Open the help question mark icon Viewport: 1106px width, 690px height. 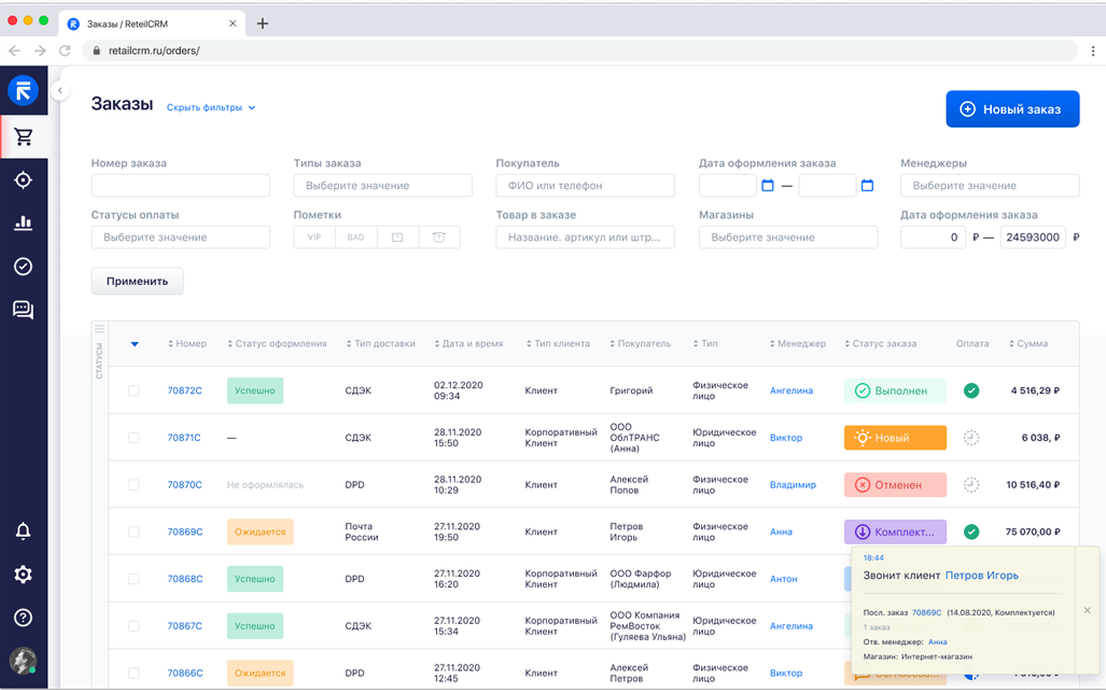tap(23, 618)
